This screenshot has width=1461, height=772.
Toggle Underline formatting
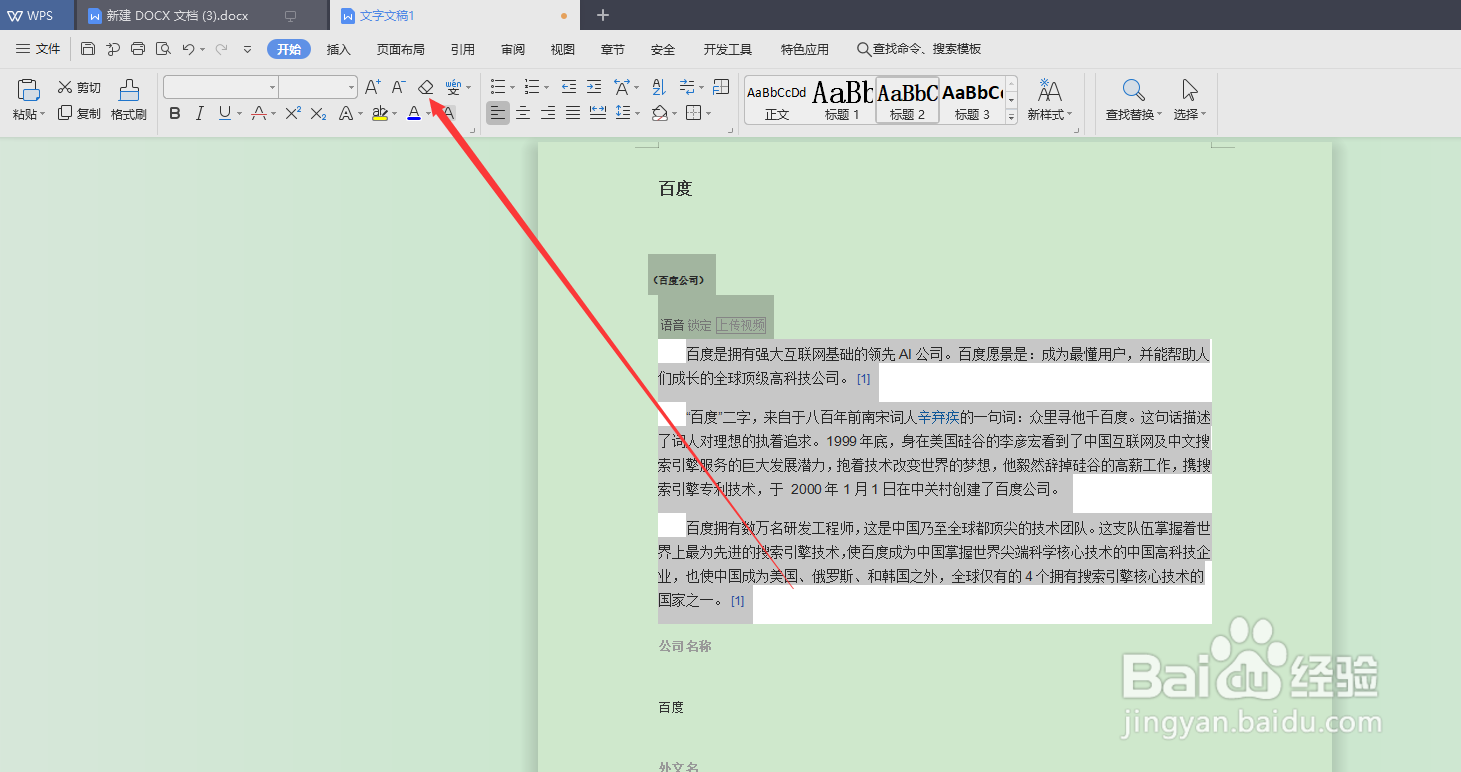[224, 113]
